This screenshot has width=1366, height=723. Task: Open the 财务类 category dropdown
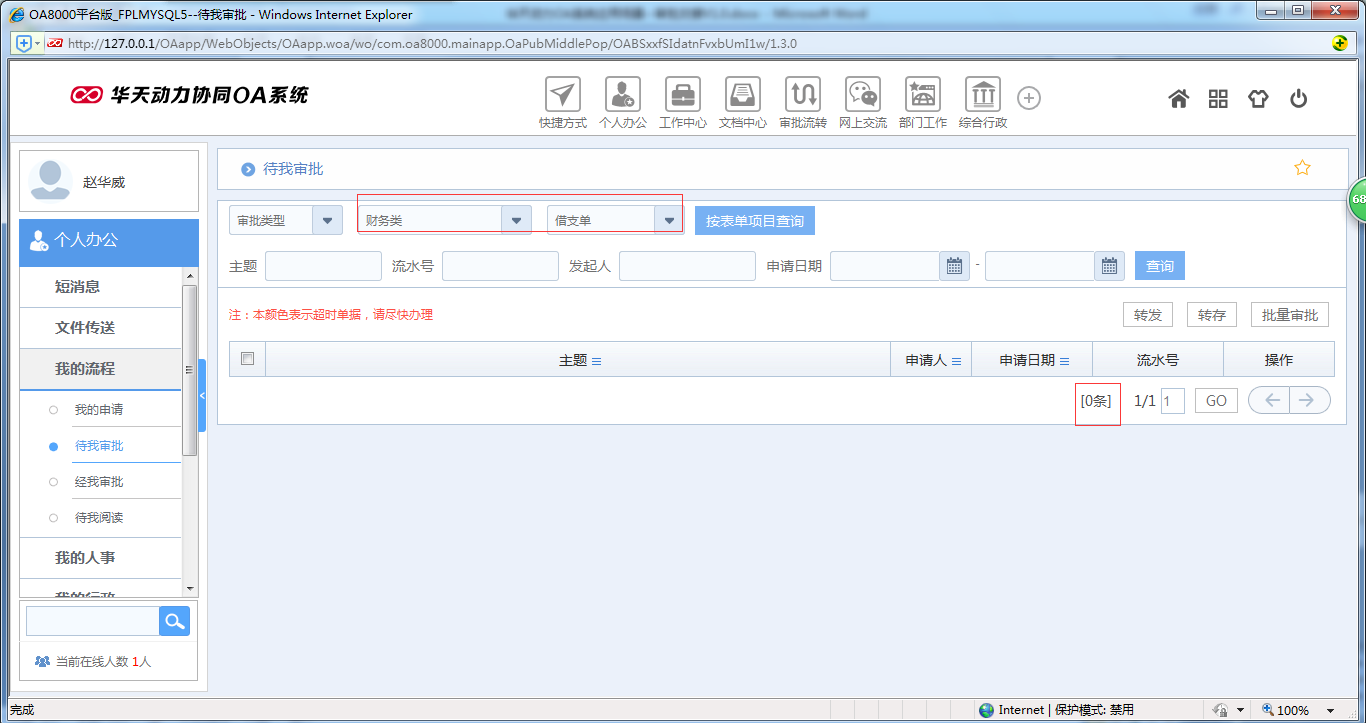coord(517,220)
